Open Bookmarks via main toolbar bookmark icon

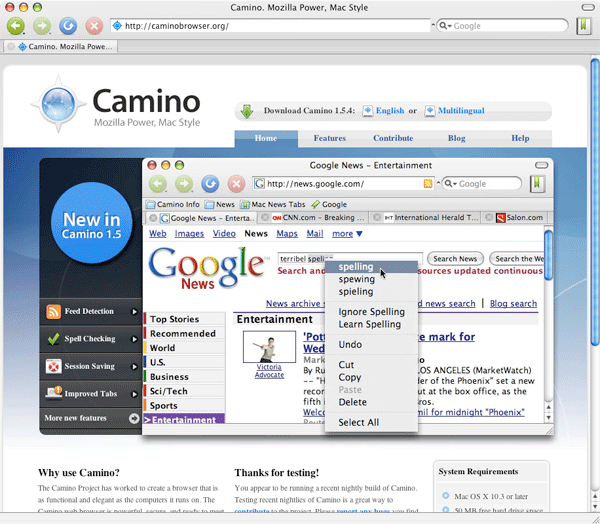pos(584,26)
